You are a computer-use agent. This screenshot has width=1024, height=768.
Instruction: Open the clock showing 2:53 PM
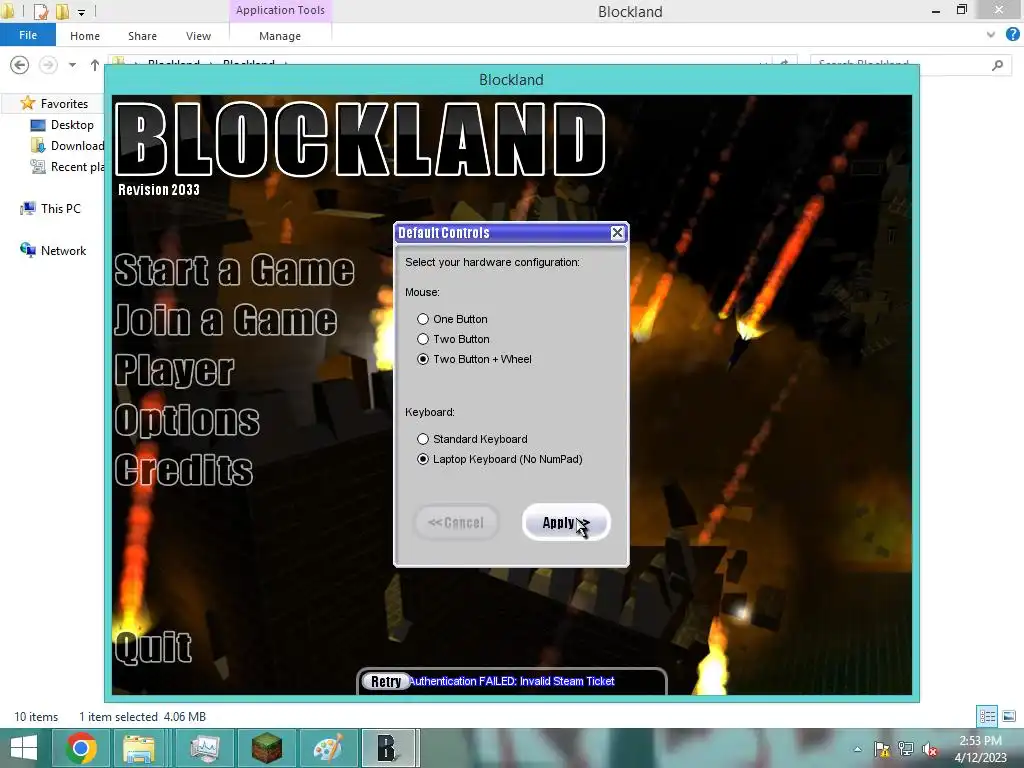pyautogui.click(x=980, y=749)
